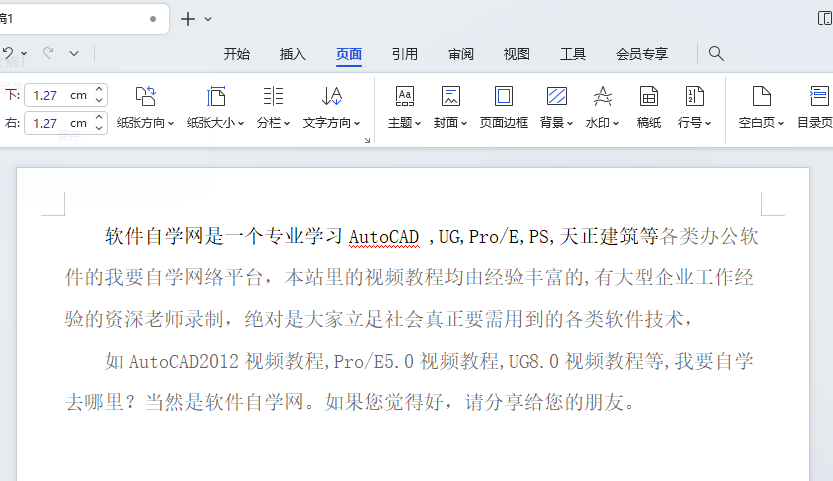The height and width of the screenshot is (481, 833).
Task: Increase the bottom margin value
Action: coord(99,90)
